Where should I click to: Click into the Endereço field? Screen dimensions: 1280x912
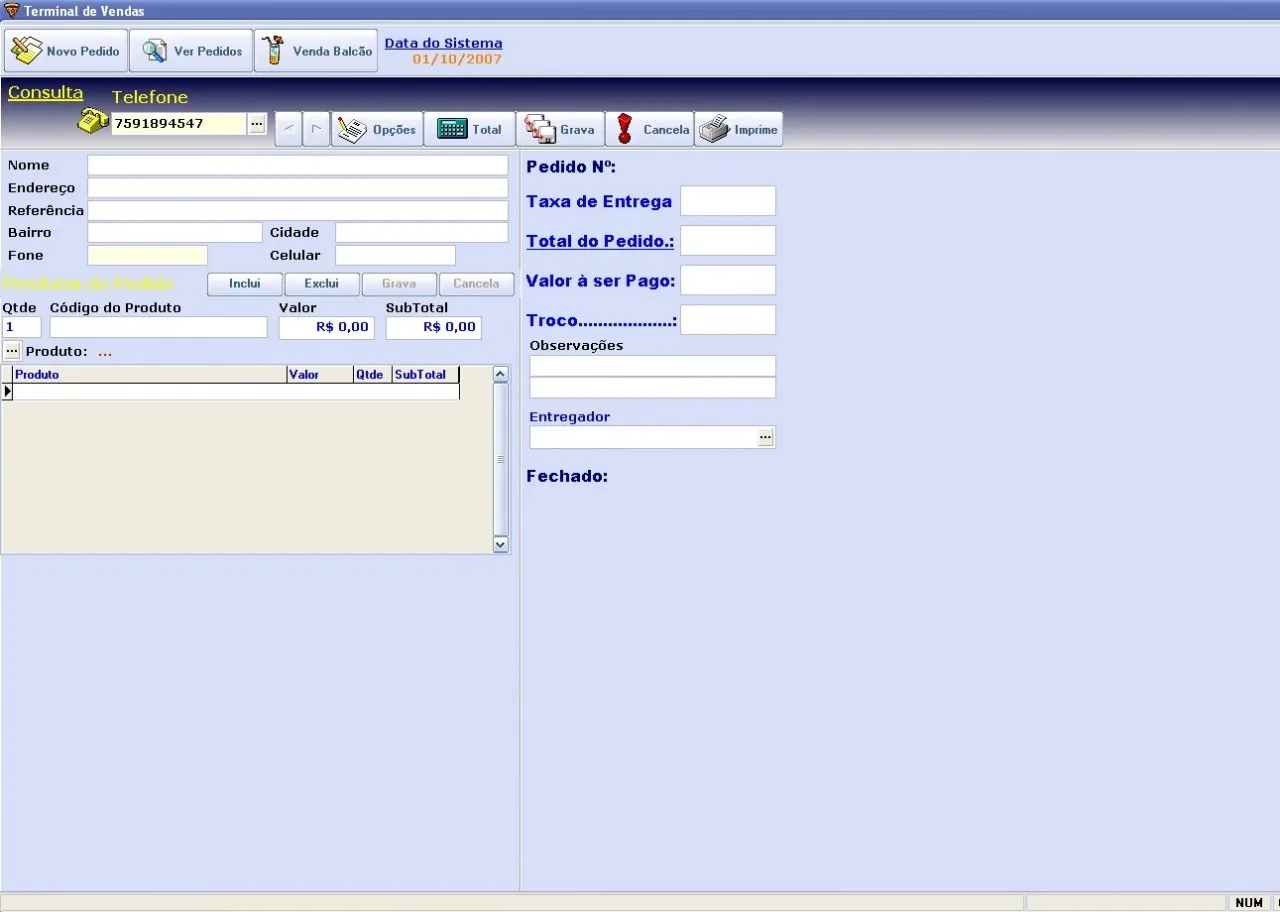[298, 188]
